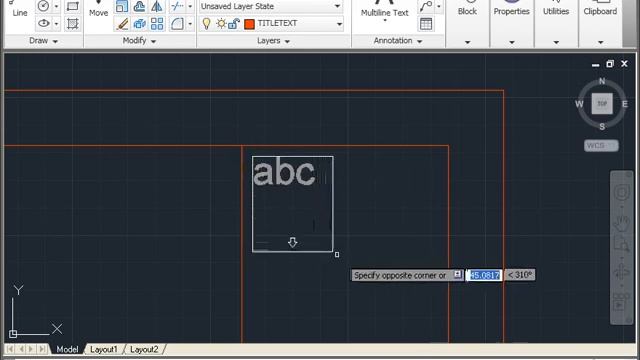
Task: Click the Erase tool icon
Action: (122, 24)
